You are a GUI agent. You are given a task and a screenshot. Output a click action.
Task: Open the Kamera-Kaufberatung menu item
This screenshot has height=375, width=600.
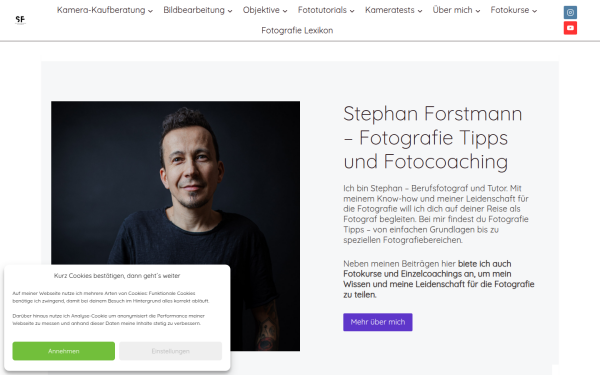(x=101, y=10)
